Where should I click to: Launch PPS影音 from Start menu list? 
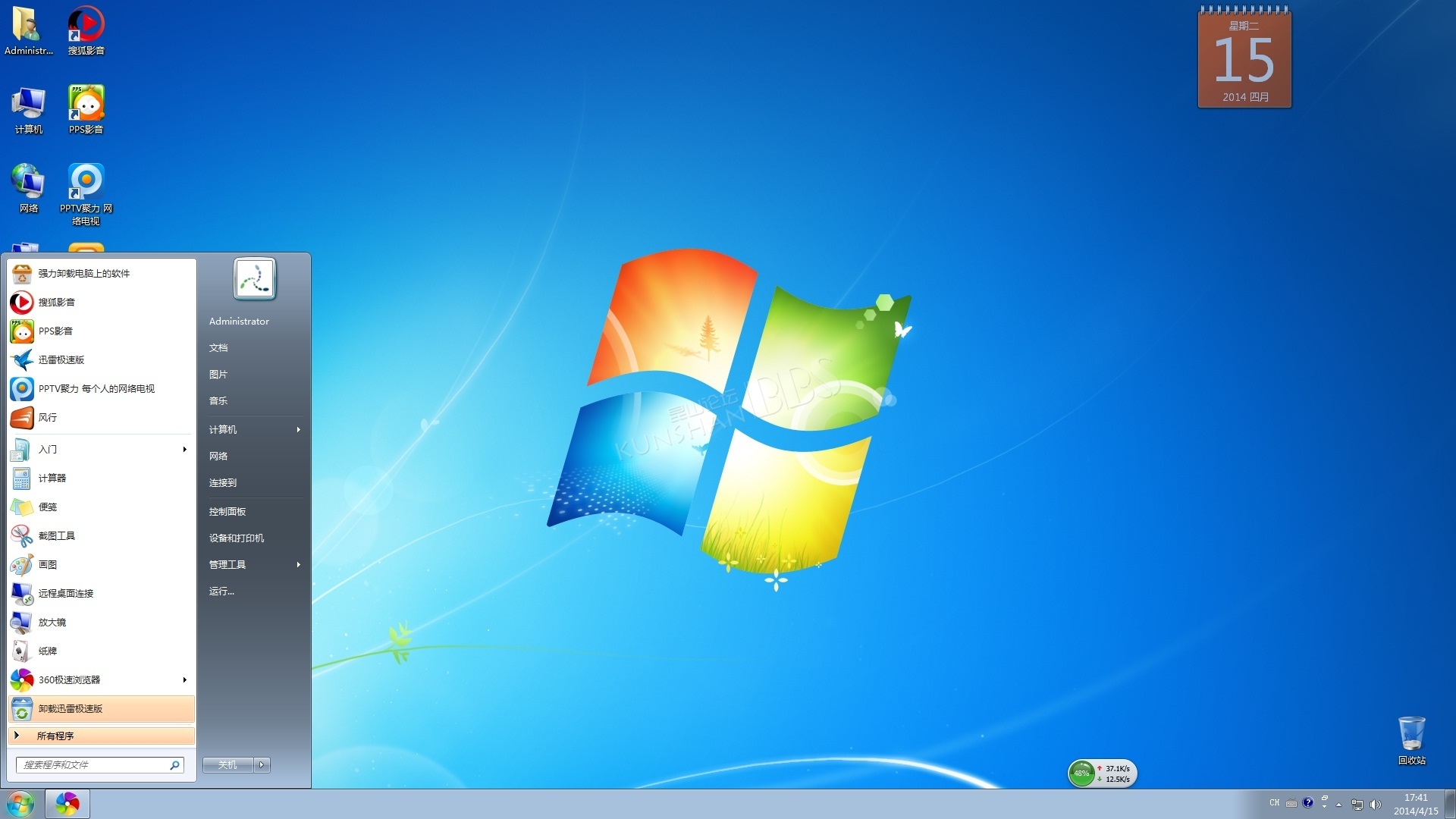(x=102, y=331)
